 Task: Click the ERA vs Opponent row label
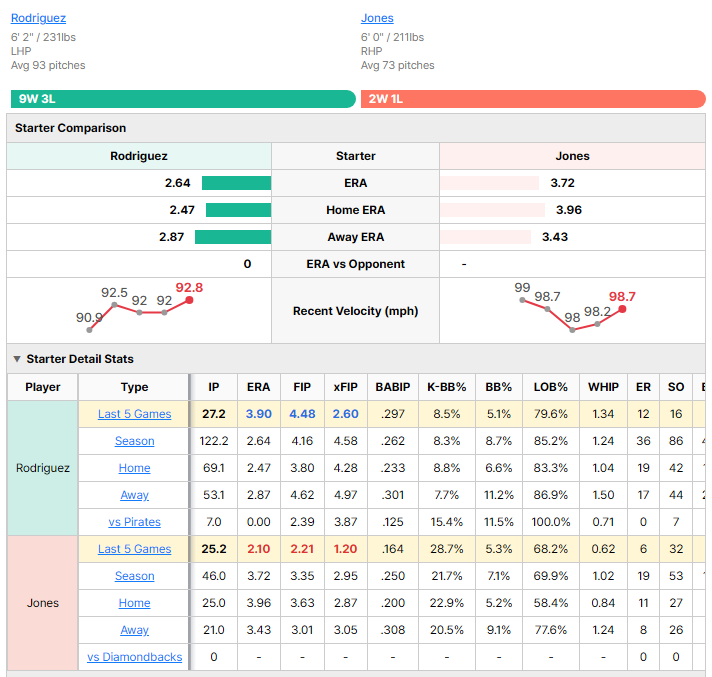[x=356, y=264]
